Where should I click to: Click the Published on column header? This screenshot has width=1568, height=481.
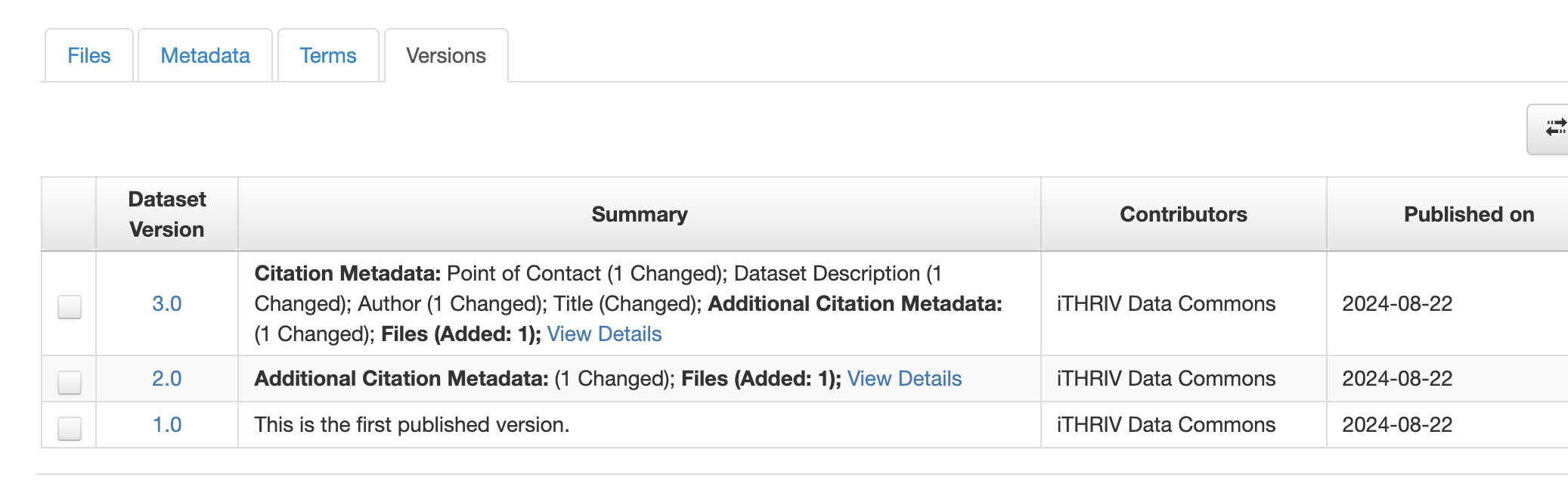click(1468, 215)
